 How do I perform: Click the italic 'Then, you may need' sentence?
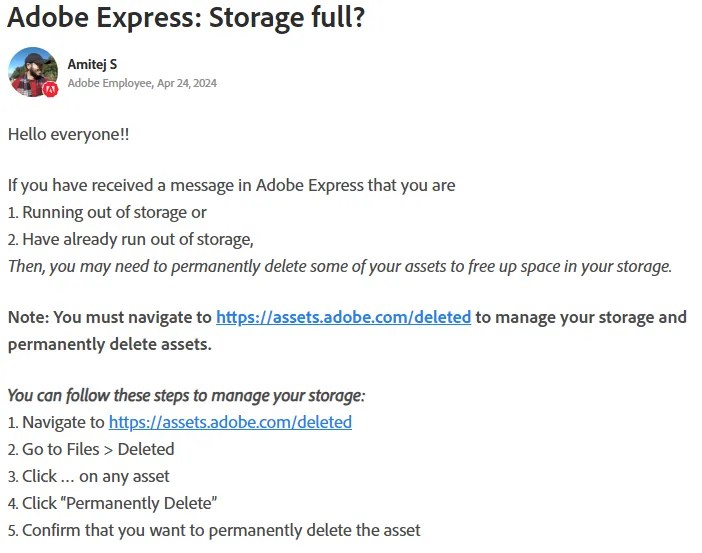340,266
